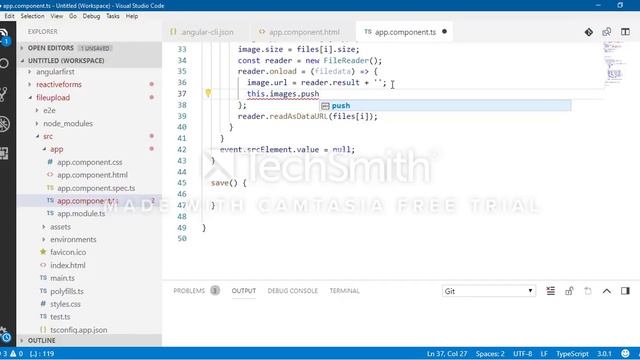Change language mode via TypeScript status item

coord(572,354)
